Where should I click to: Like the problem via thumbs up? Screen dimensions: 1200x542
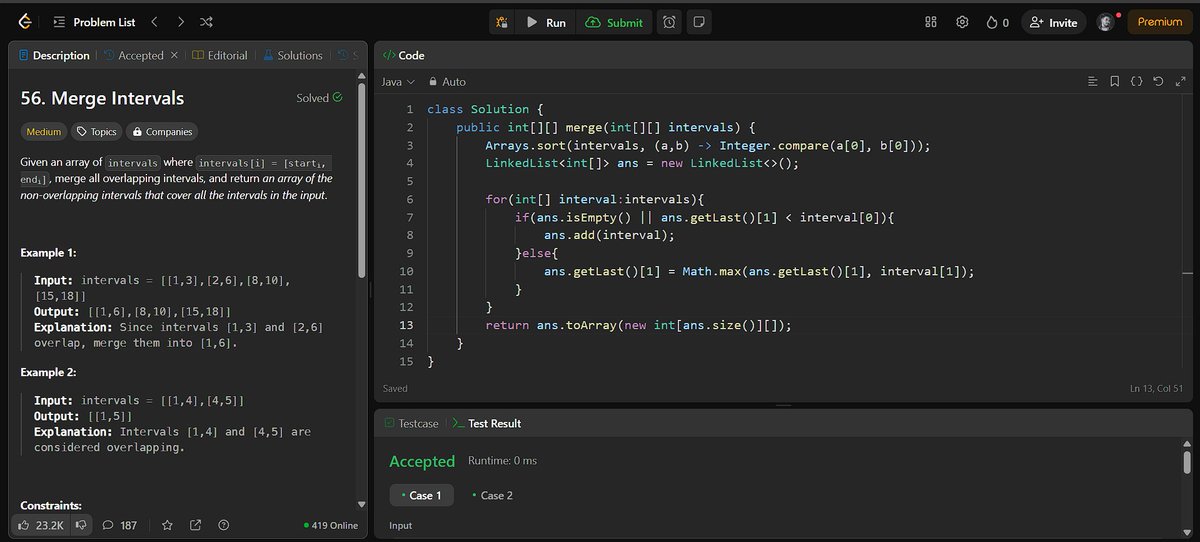[x=41, y=525]
